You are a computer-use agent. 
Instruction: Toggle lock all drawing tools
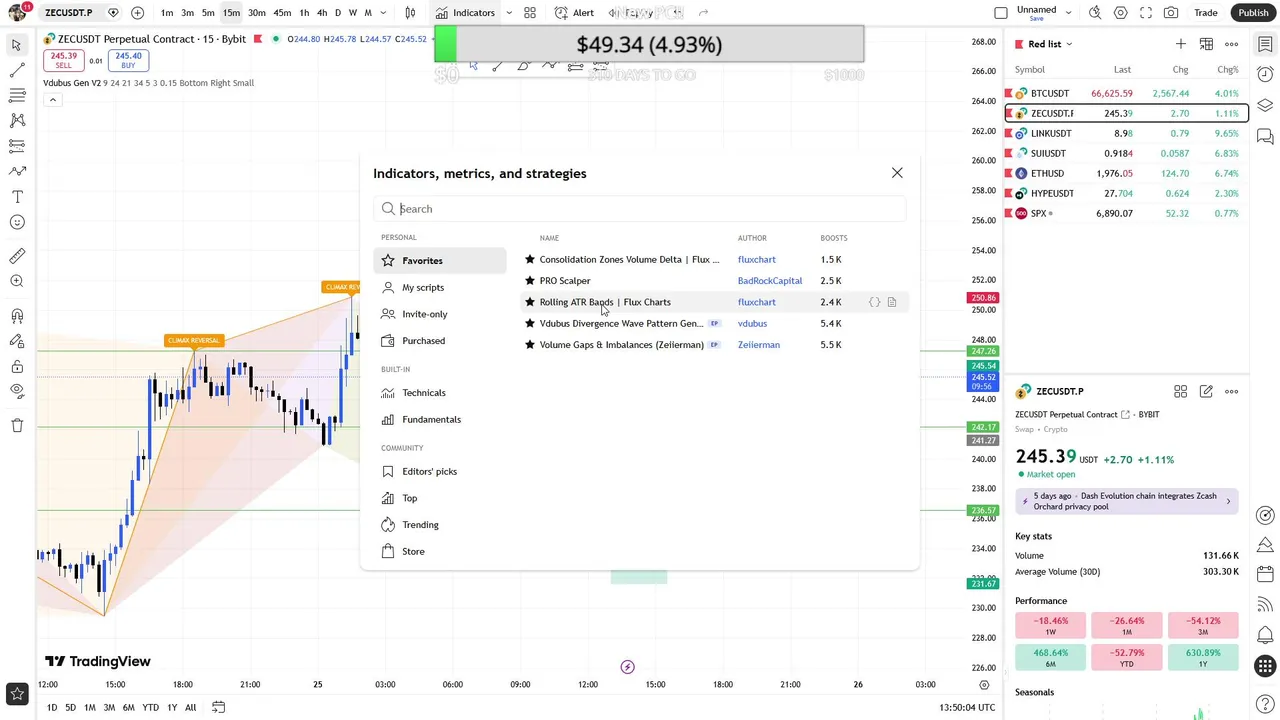coord(17,366)
